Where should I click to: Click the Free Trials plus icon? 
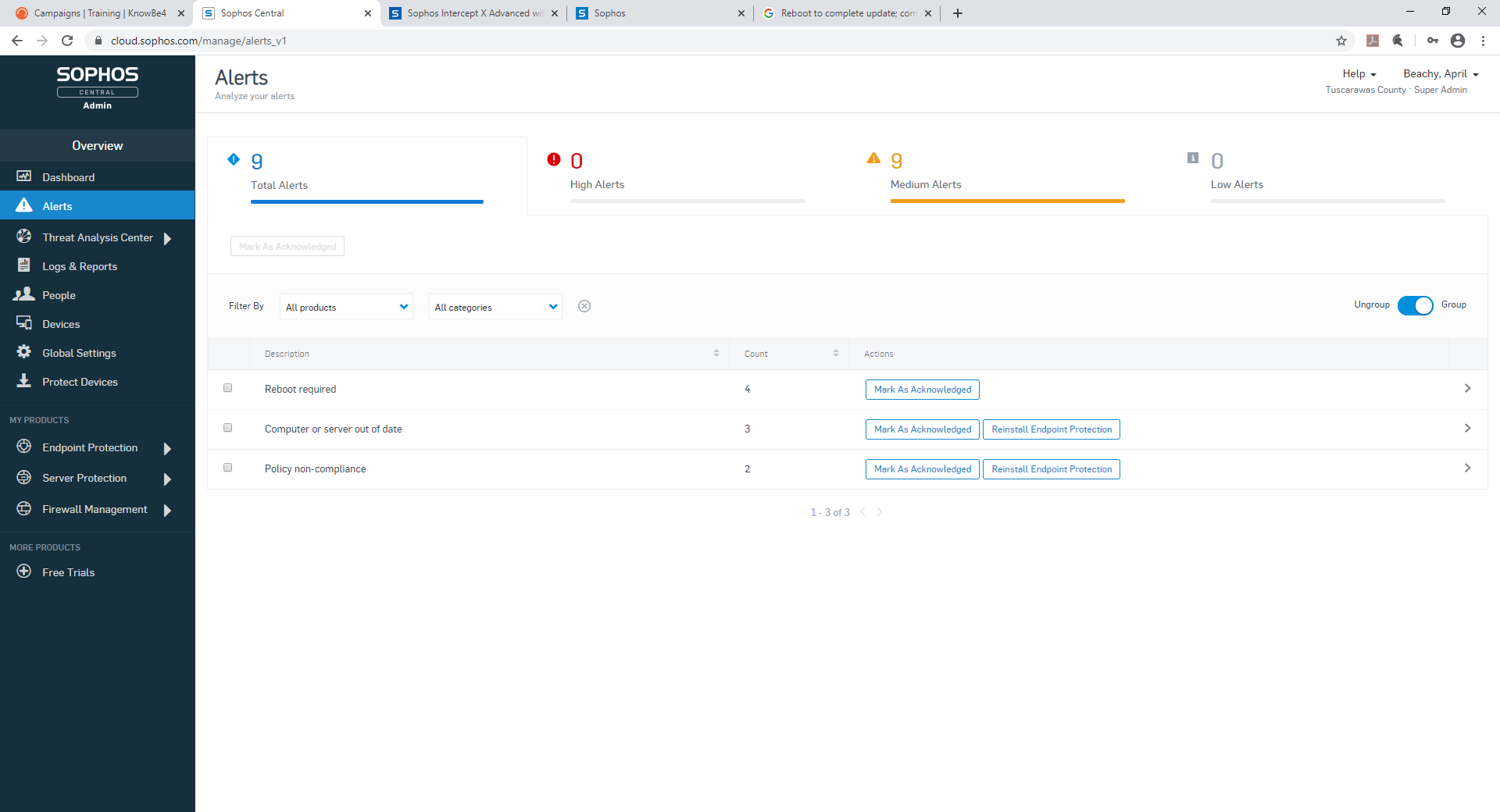click(x=24, y=572)
